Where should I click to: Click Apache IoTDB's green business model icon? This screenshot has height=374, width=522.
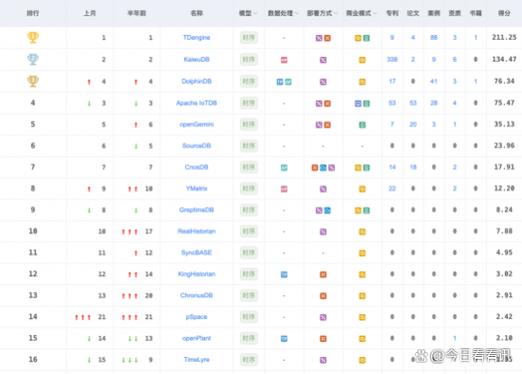pyautogui.click(x=366, y=104)
